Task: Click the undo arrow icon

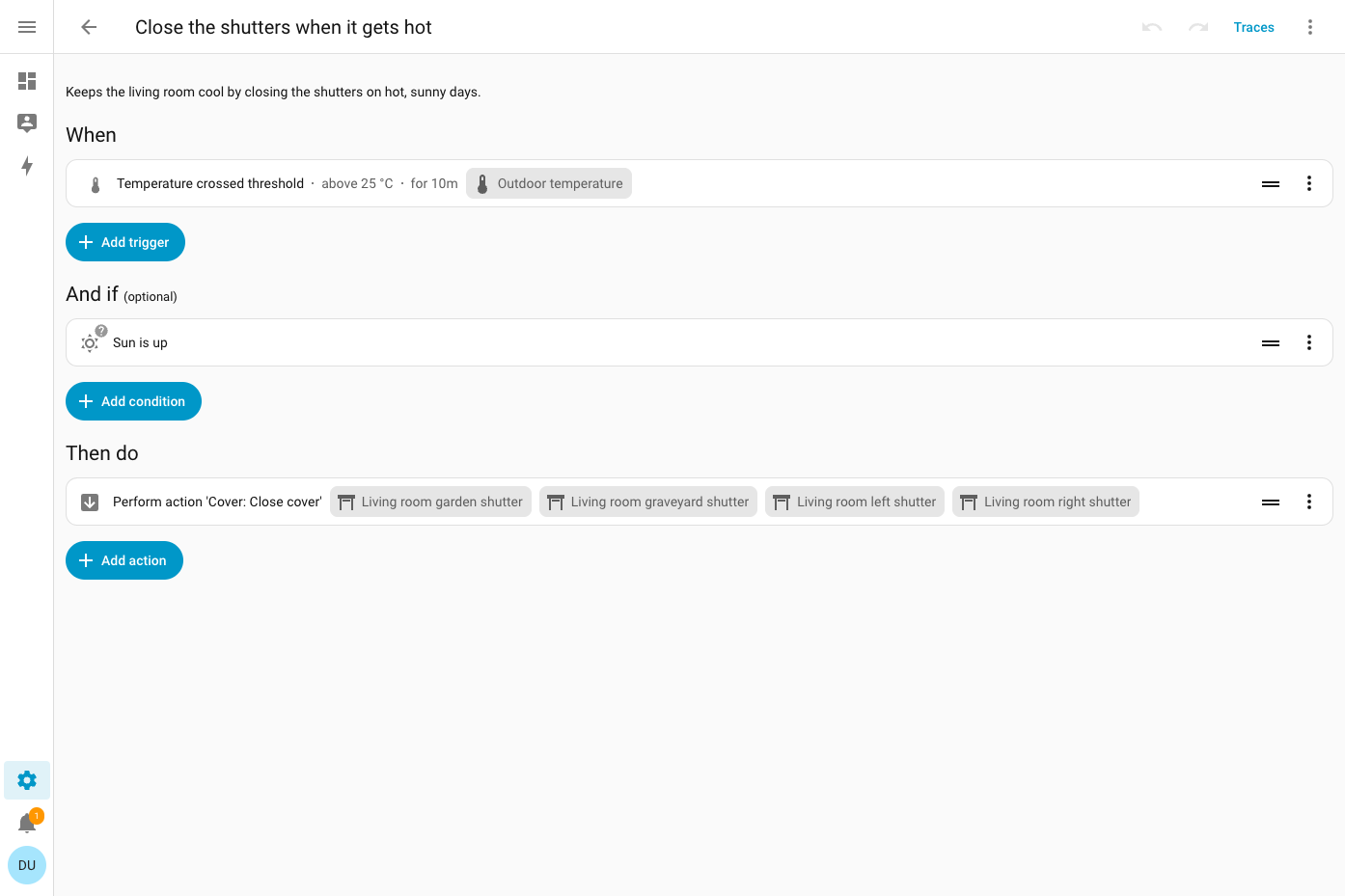Action: (1152, 27)
